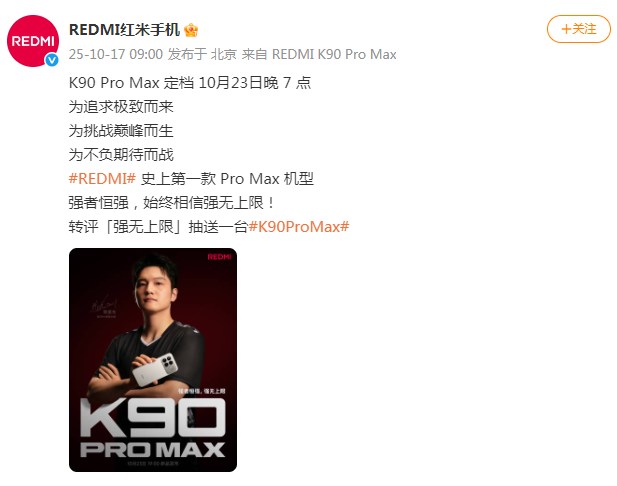Click the PRO MAX lettering in poster

tap(153, 449)
